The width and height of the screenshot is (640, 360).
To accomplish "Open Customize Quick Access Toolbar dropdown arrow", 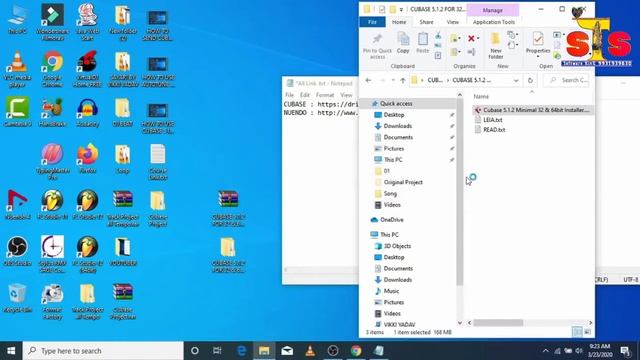I will tap(401, 9).
